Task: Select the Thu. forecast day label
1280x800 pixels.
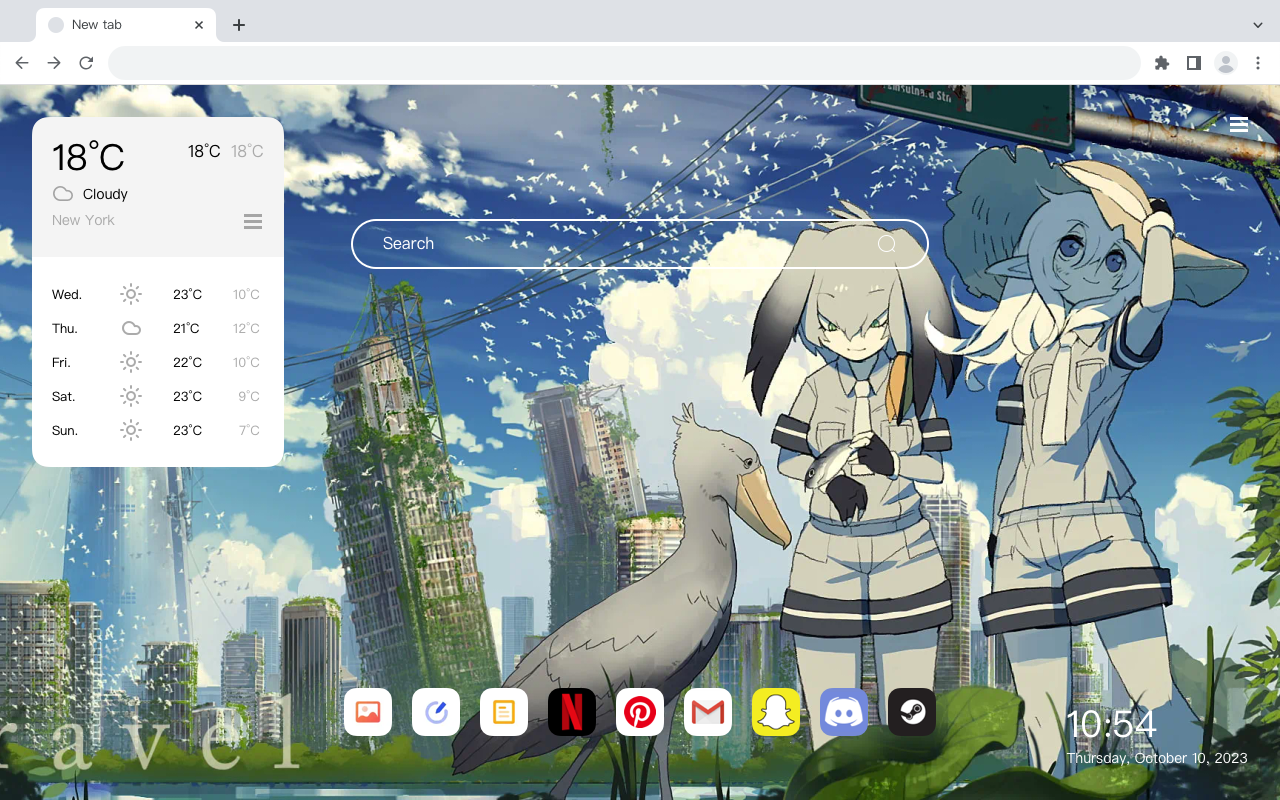Action: [65, 328]
